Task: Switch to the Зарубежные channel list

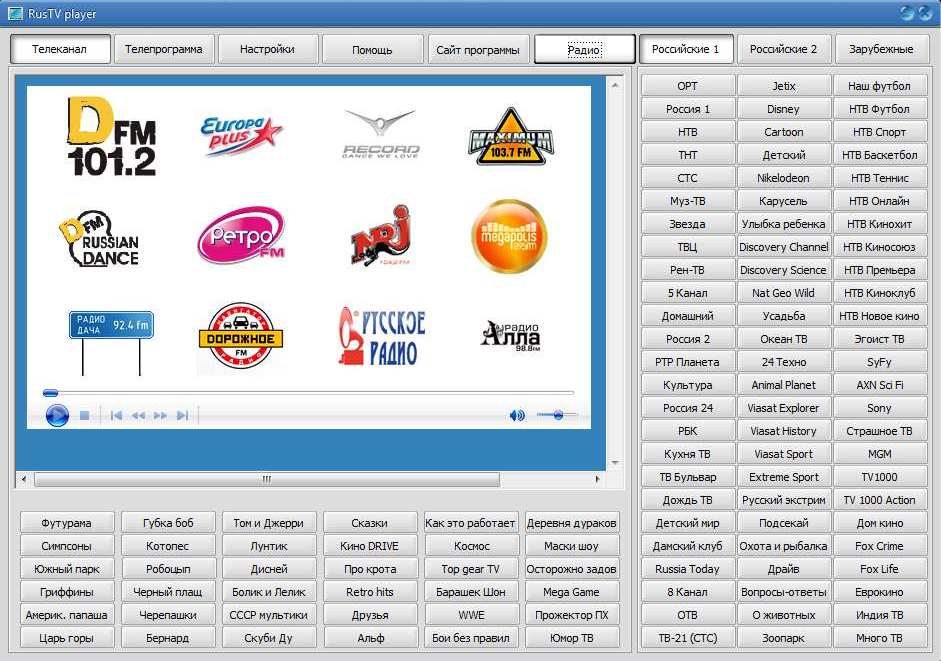Action: [x=881, y=49]
